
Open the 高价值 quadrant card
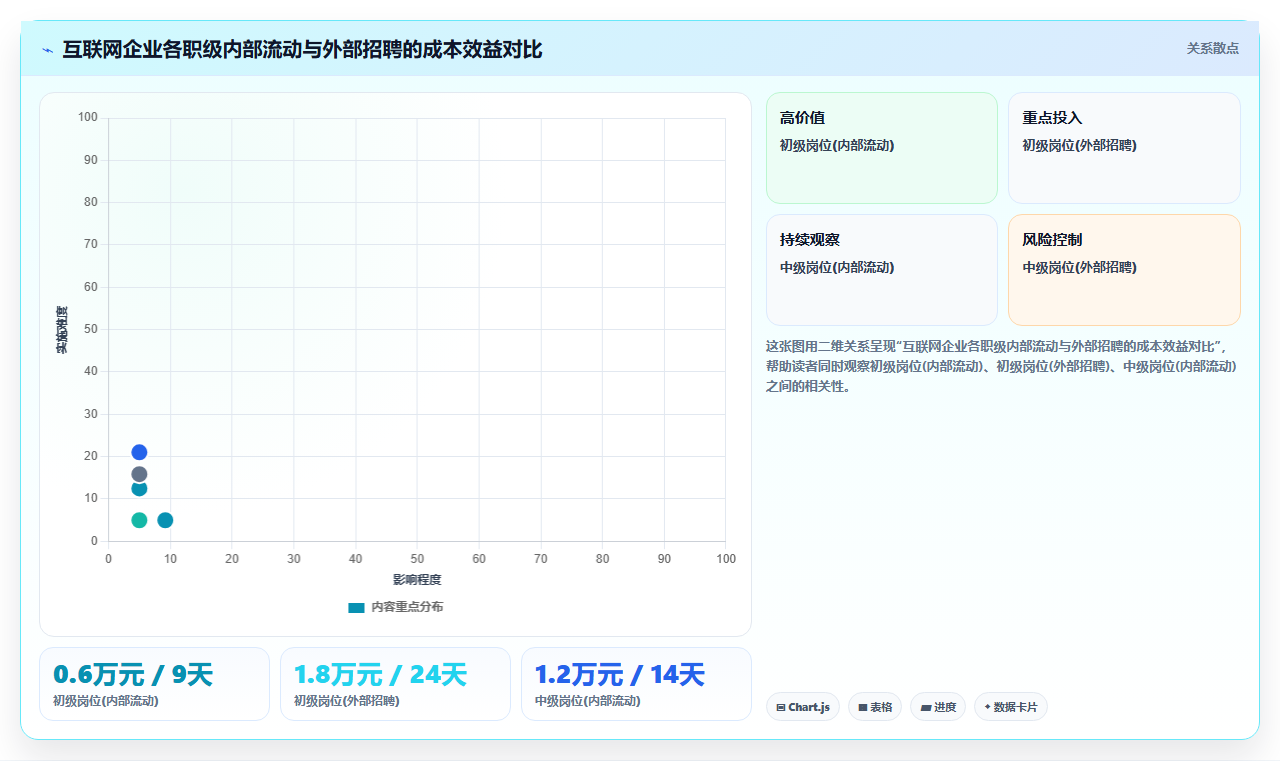[x=882, y=148]
